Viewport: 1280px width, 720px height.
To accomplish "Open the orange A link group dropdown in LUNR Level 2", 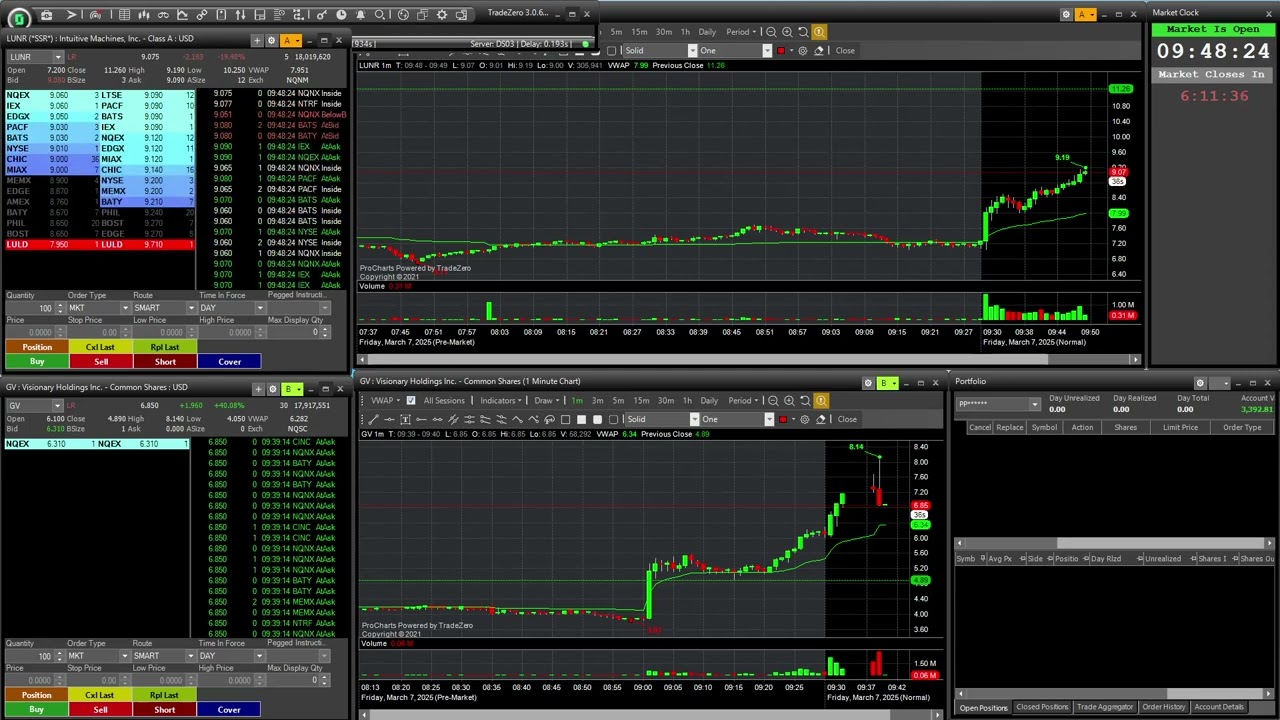I will coord(290,40).
